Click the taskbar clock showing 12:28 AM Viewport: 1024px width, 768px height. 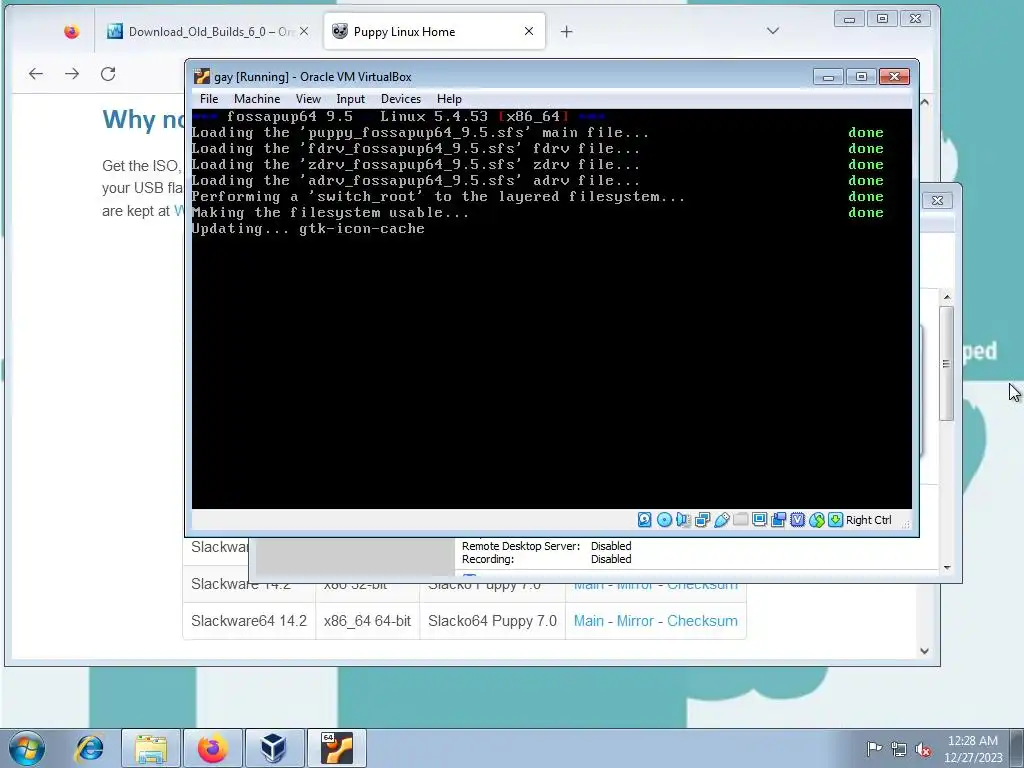[973, 749]
